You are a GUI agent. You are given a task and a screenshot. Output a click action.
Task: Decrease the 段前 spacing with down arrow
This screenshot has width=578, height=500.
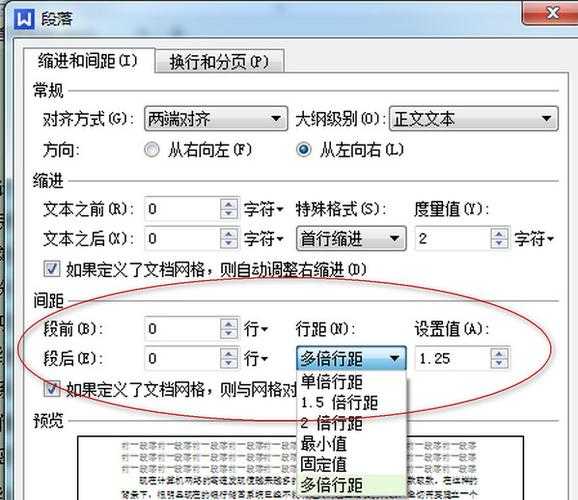click(x=229, y=334)
